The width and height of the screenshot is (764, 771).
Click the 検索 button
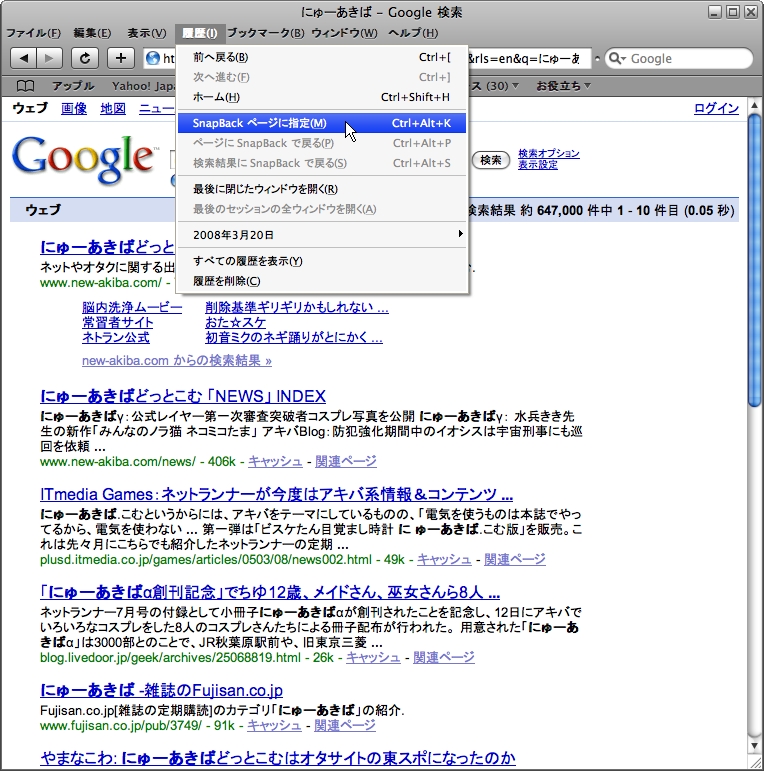click(x=491, y=160)
